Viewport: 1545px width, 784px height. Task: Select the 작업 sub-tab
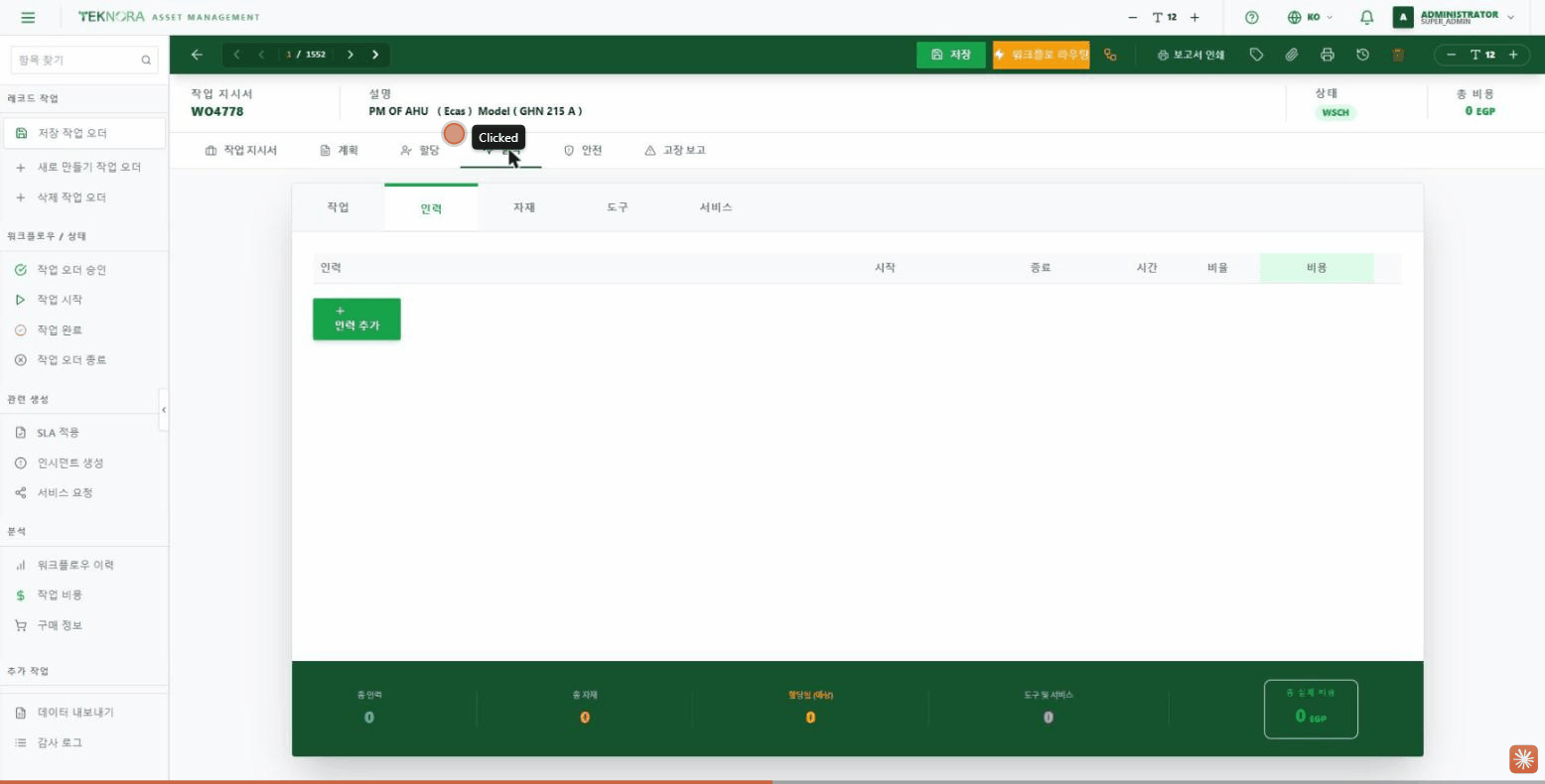tap(338, 207)
